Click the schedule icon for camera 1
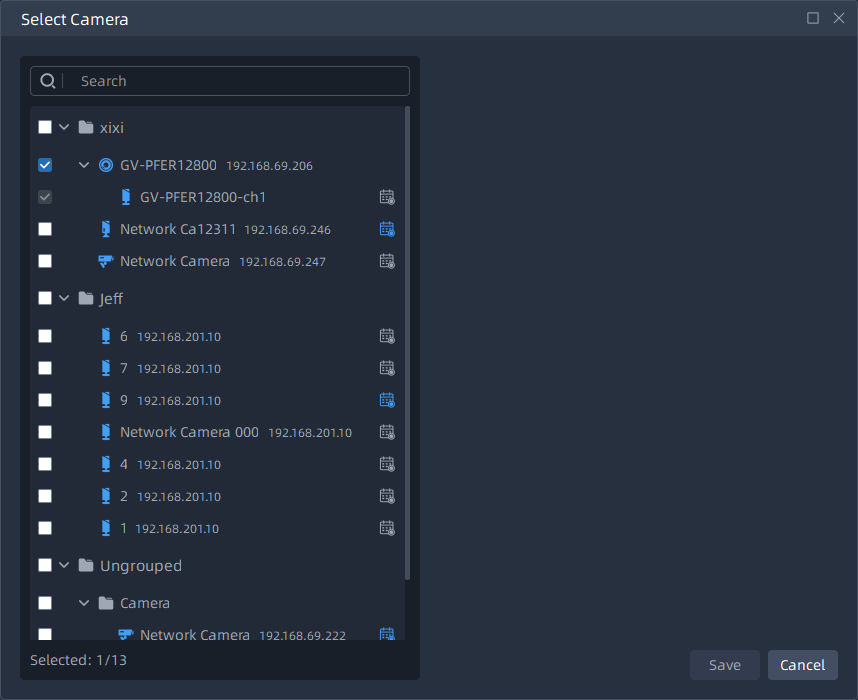 tap(387, 528)
